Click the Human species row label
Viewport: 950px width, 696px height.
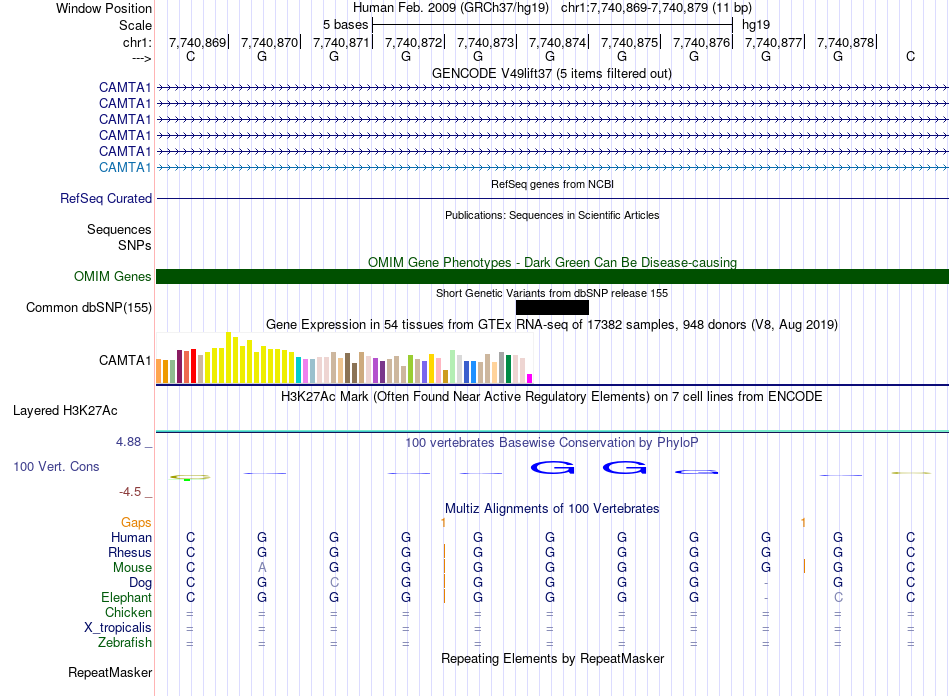tap(131, 537)
